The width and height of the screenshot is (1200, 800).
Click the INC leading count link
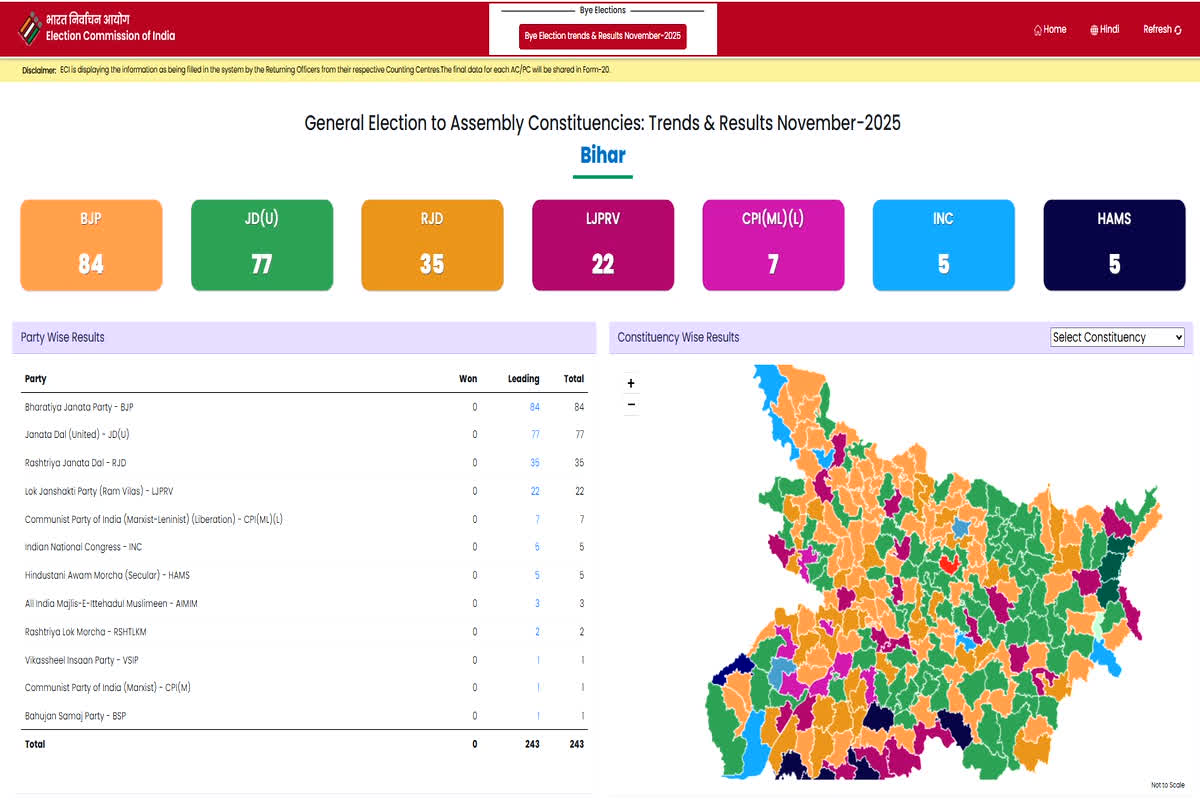click(537, 547)
